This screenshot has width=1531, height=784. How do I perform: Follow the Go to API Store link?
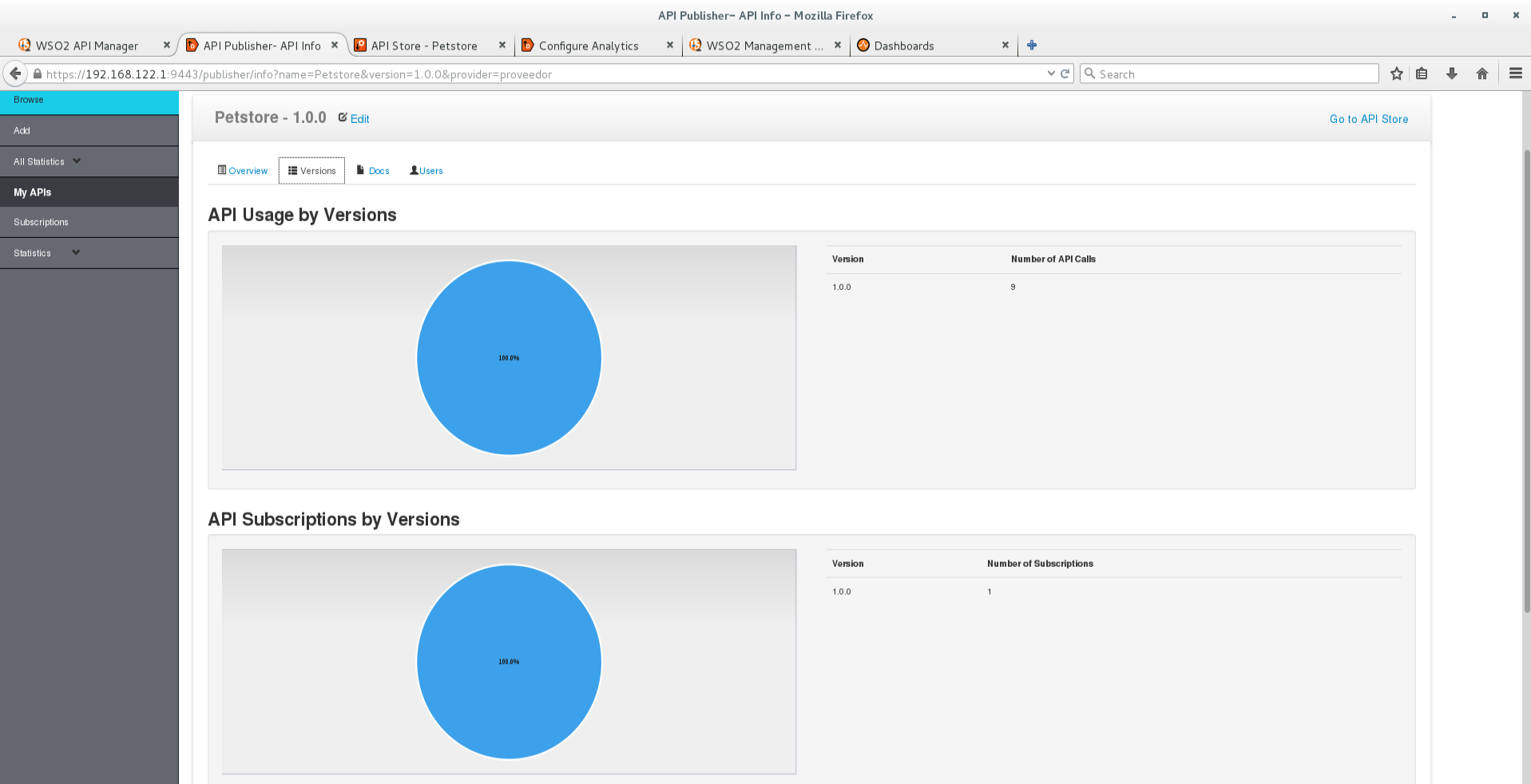coord(1368,119)
